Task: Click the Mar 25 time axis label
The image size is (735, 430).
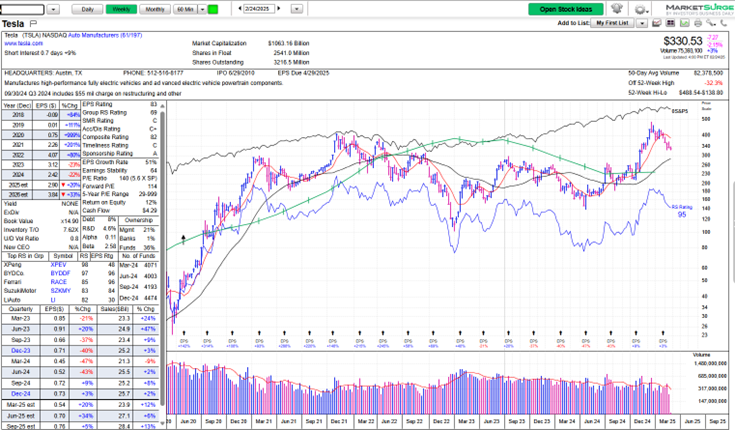Action: click(x=667, y=421)
